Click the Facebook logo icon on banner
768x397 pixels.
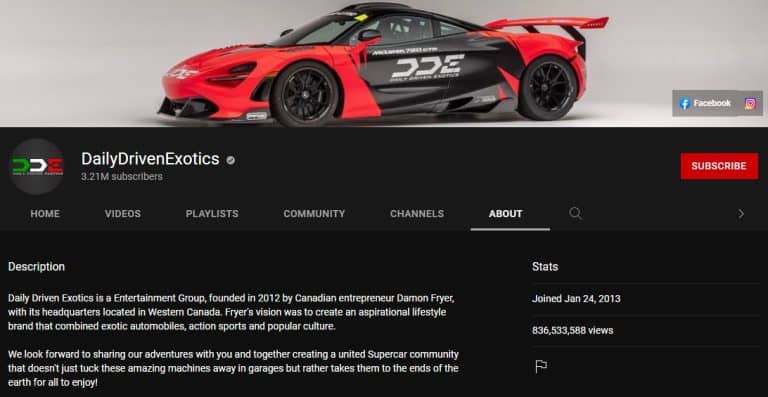tap(685, 103)
